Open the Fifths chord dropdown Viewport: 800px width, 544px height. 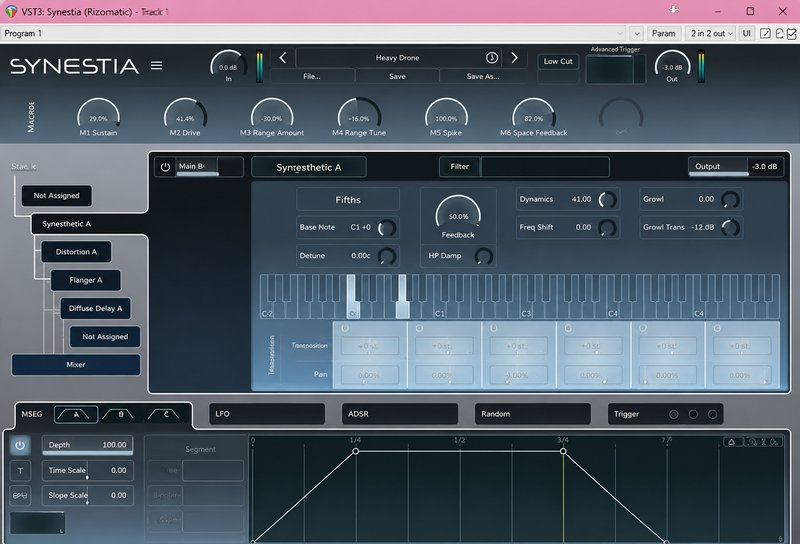point(348,200)
